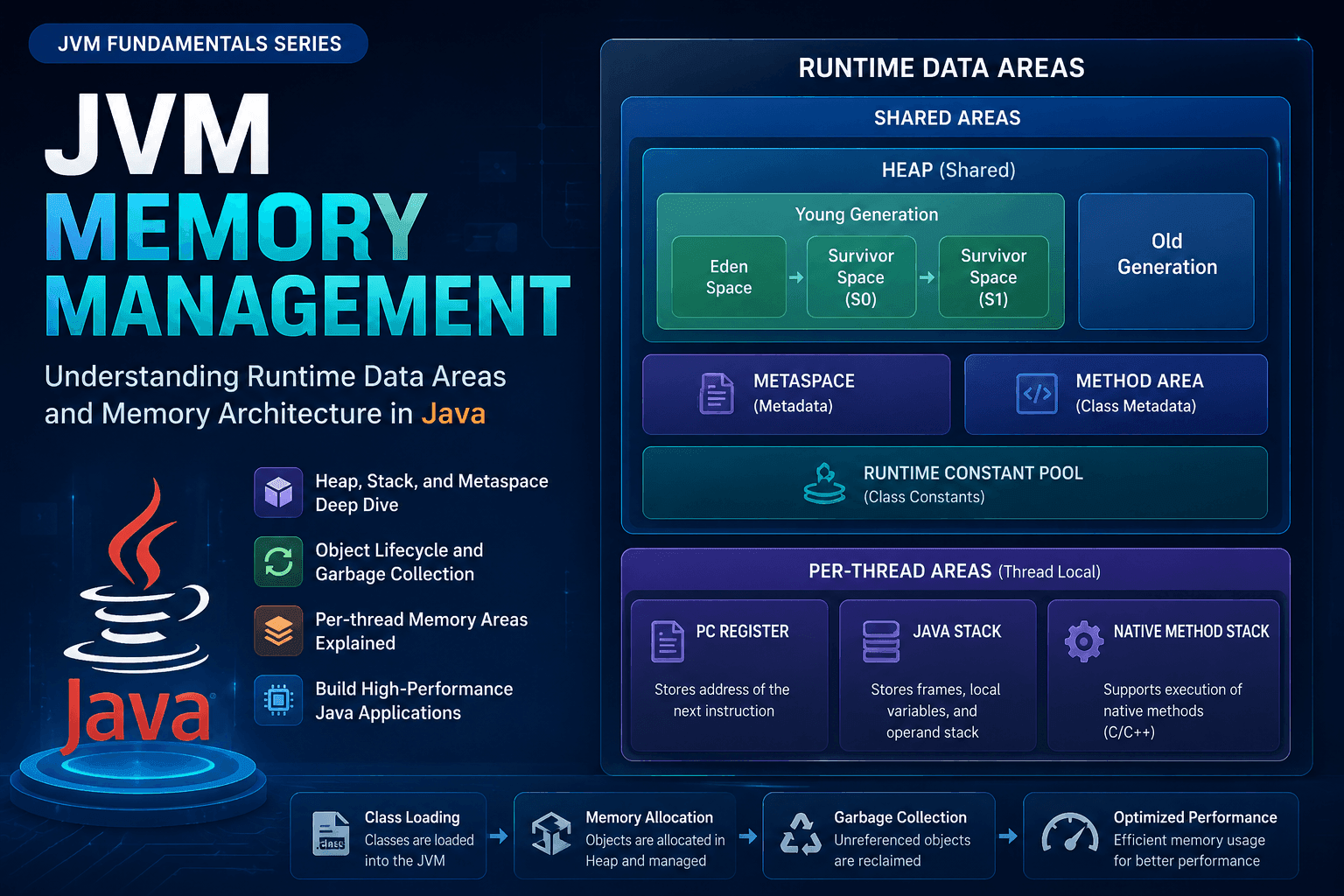Click the MANAGEMENT headline word
This screenshot has height=896, width=1344.
pyautogui.click(x=308, y=305)
